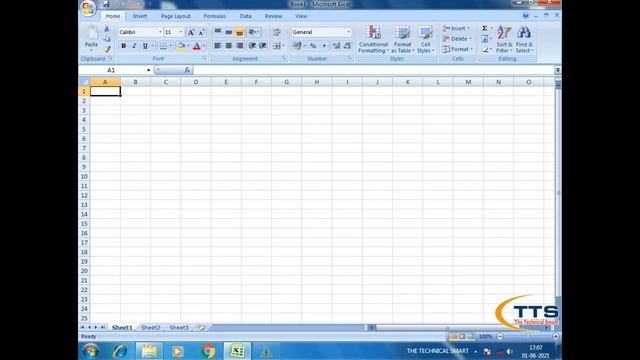This screenshot has width=640, height=360.
Task: Toggle Wrap Text
Action: 276,32
